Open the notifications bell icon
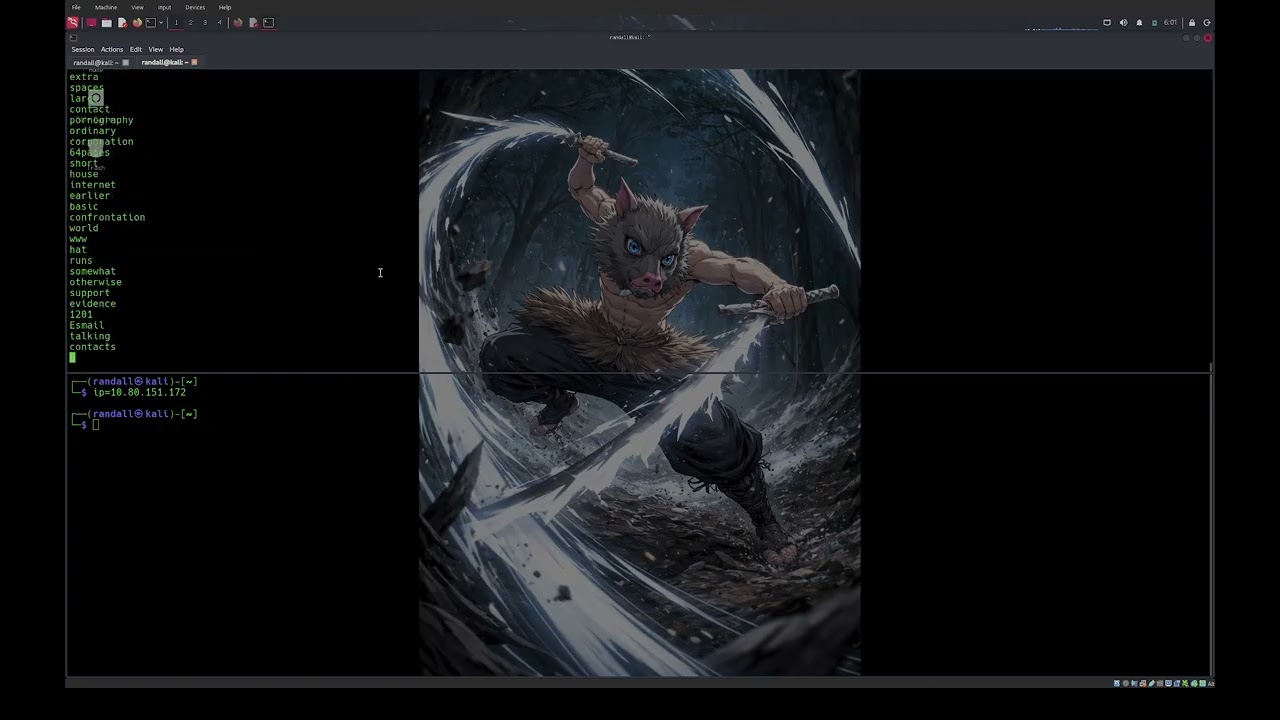1280x720 pixels. [1139, 22]
